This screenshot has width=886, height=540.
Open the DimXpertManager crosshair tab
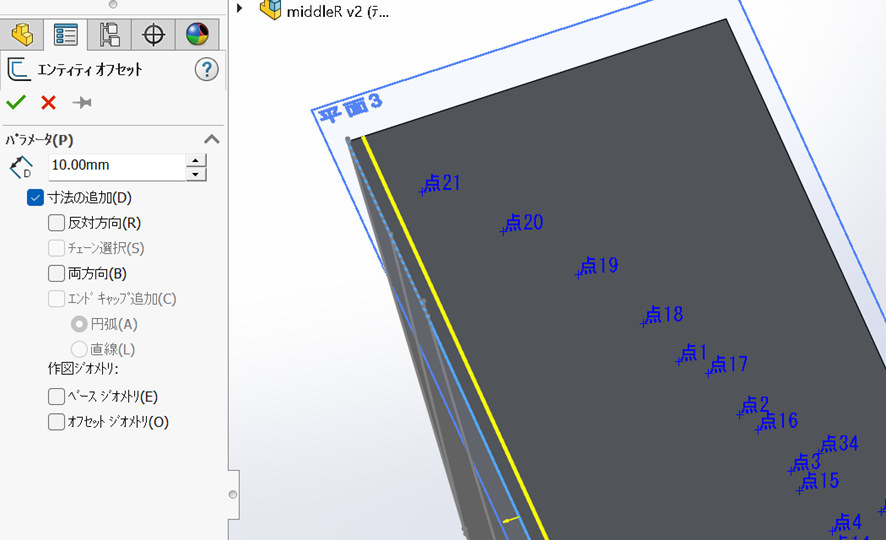coord(153,34)
